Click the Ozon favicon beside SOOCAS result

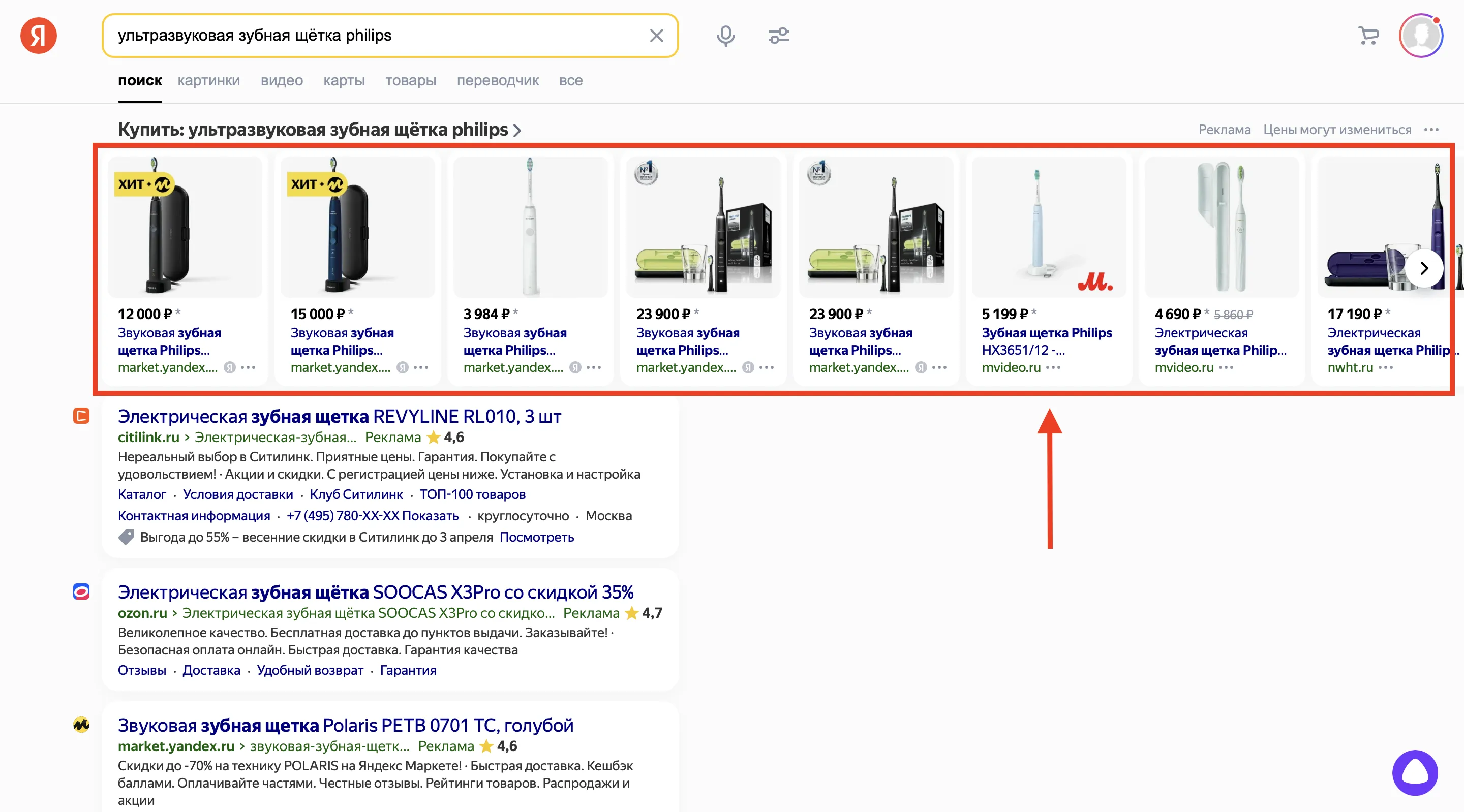pyautogui.click(x=81, y=591)
